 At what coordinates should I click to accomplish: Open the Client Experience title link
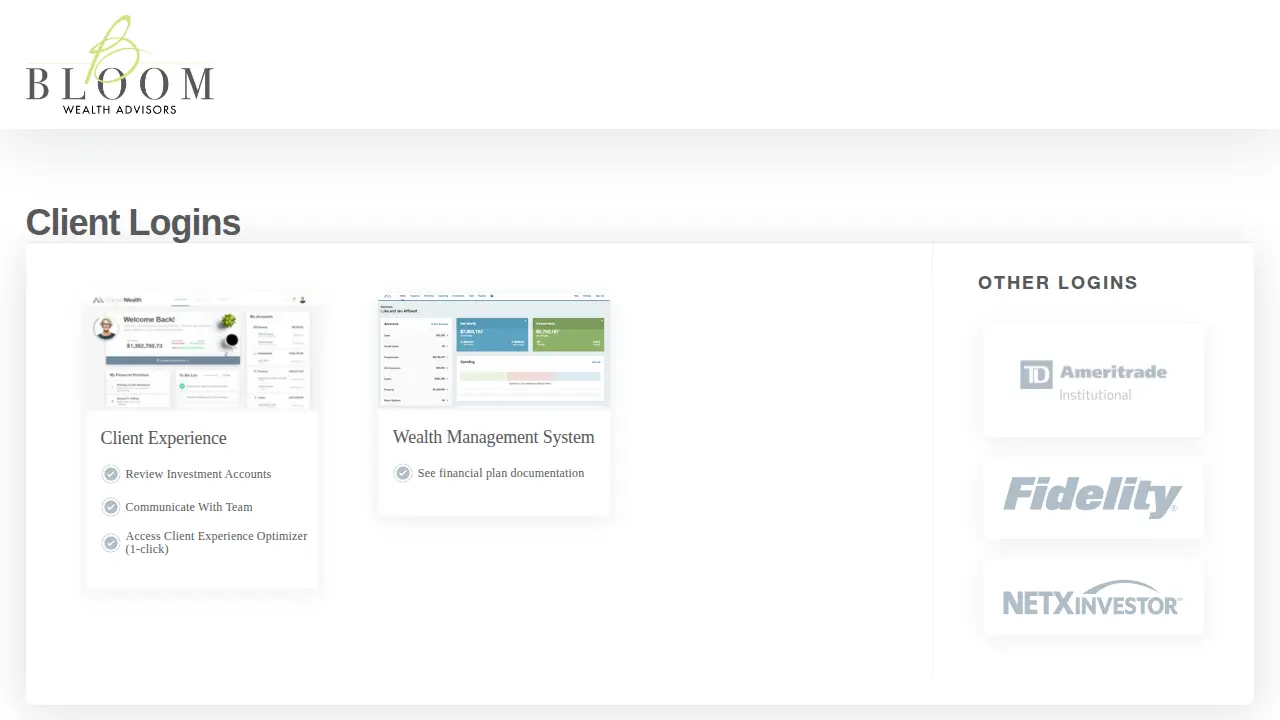164,438
